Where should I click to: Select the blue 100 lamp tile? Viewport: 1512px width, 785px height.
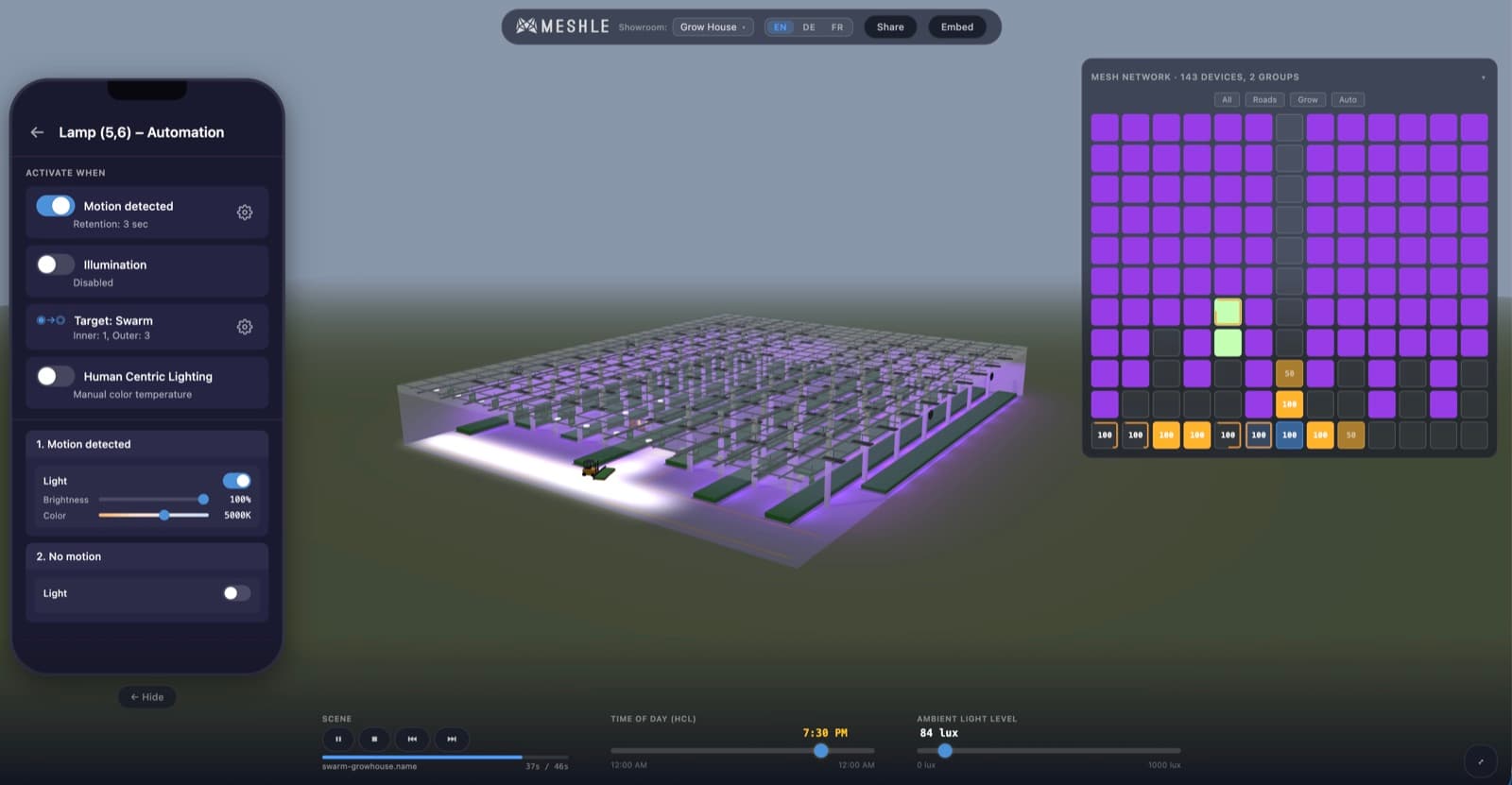(x=1289, y=435)
